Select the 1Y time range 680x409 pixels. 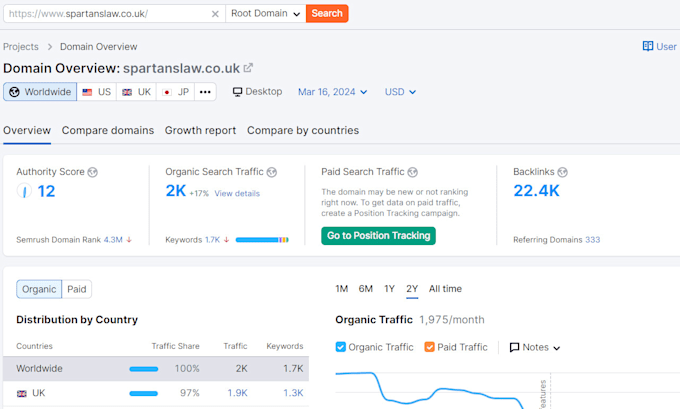[389, 289]
